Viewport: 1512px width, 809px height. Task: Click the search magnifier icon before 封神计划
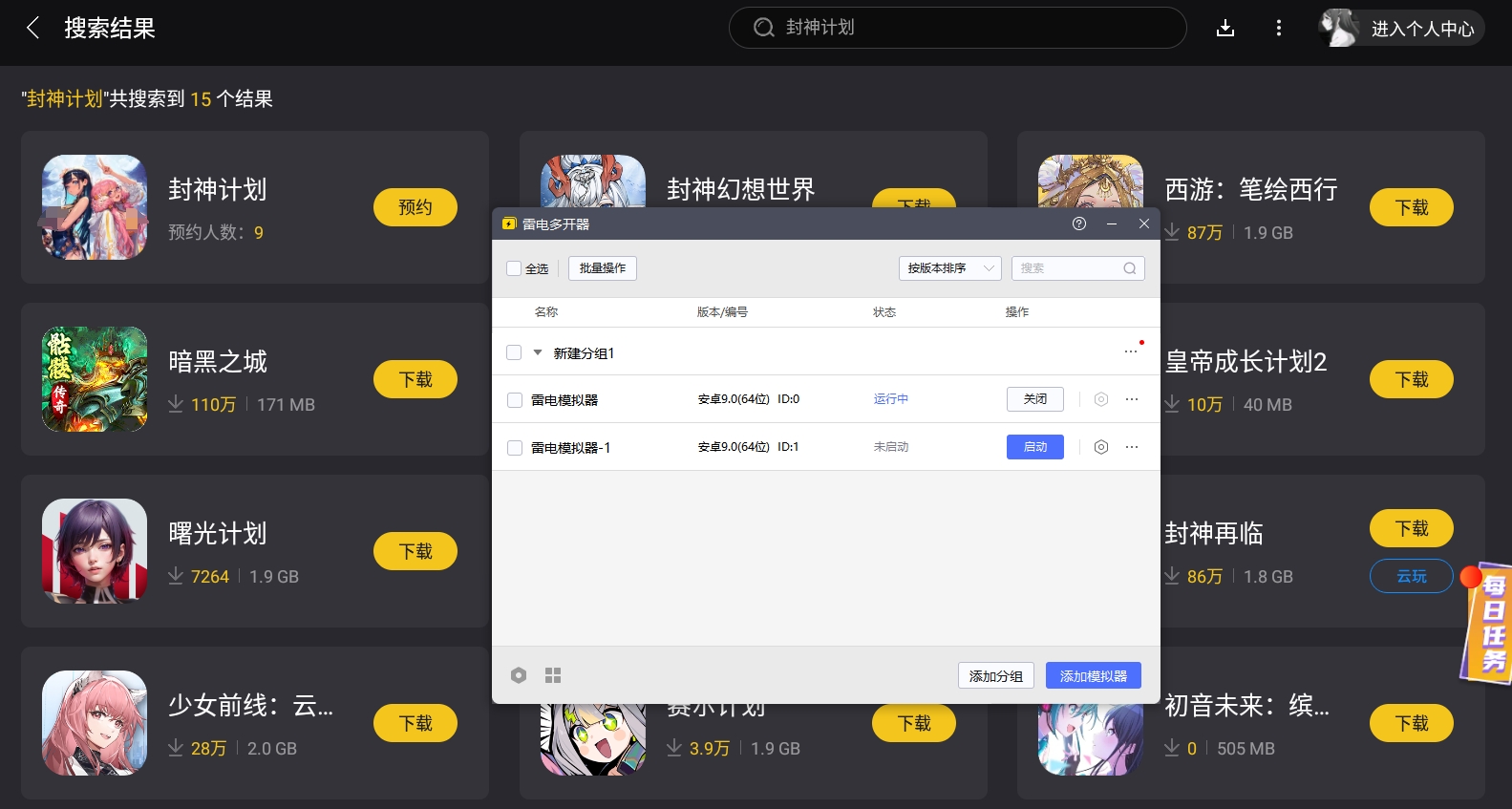[763, 28]
